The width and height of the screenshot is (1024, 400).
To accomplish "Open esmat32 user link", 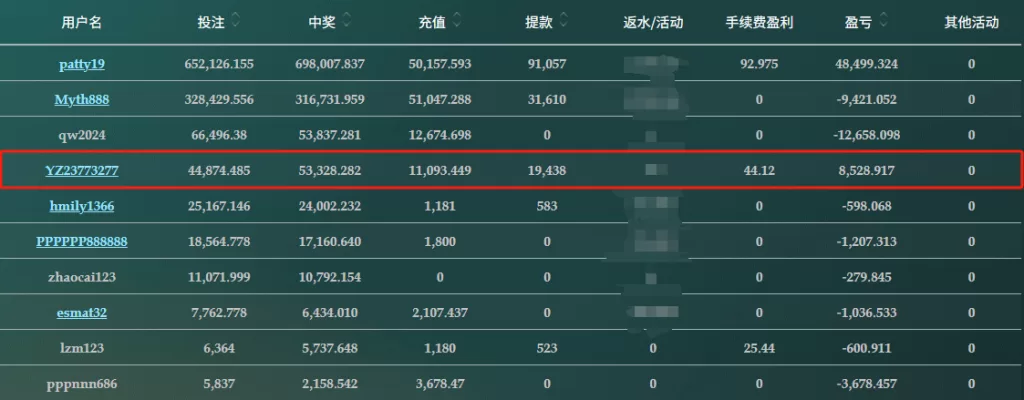I will click(82, 312).
